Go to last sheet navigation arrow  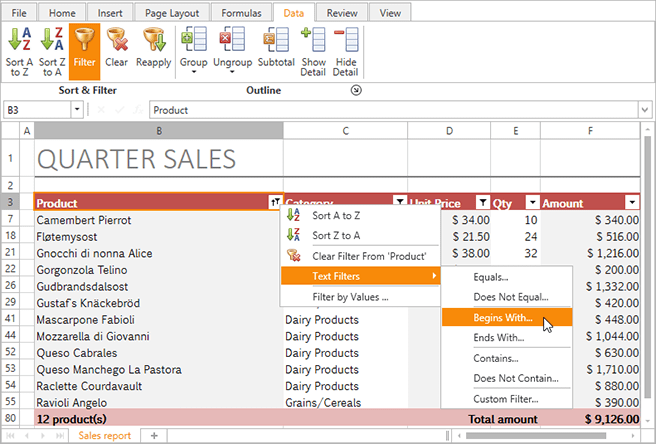pyautogui.click(x=60, y=436)
